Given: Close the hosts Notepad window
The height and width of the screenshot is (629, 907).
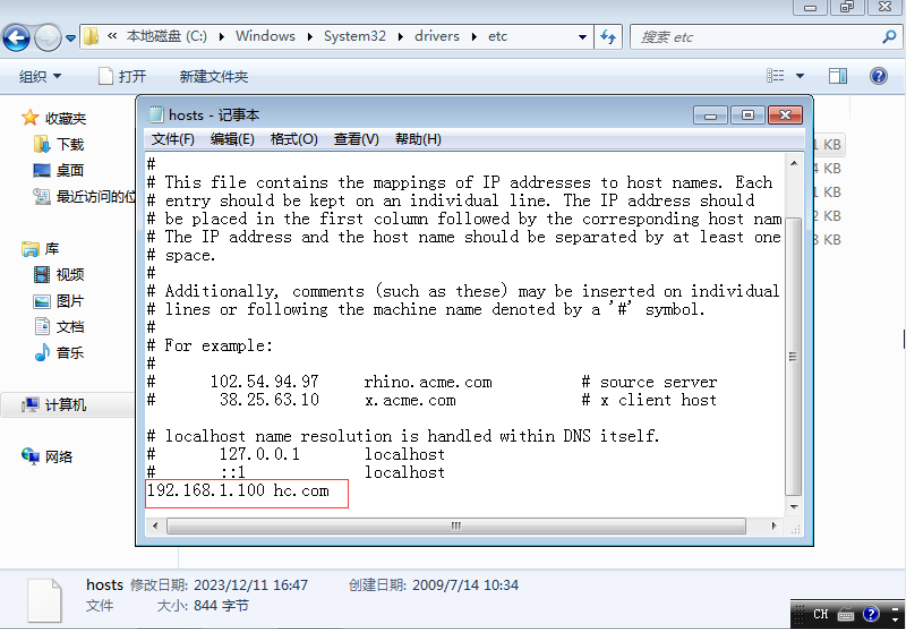Looking at the screenshot, I should 785,115.
